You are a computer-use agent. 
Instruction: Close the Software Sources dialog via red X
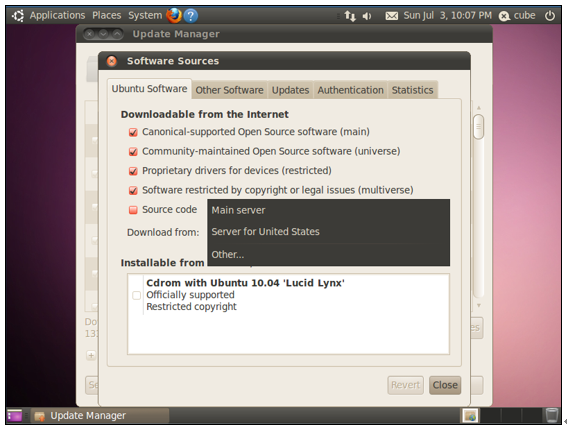pos(112,61)
